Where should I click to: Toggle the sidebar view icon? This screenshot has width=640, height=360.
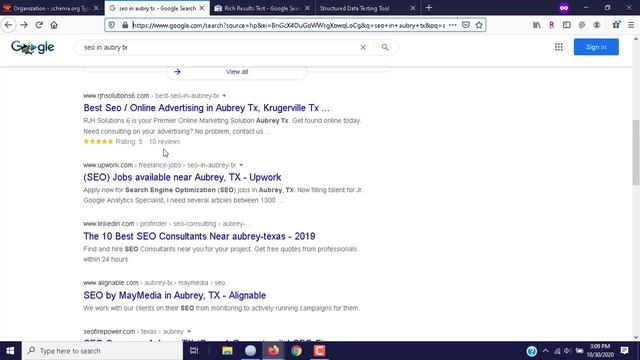(x=567, y=25)
